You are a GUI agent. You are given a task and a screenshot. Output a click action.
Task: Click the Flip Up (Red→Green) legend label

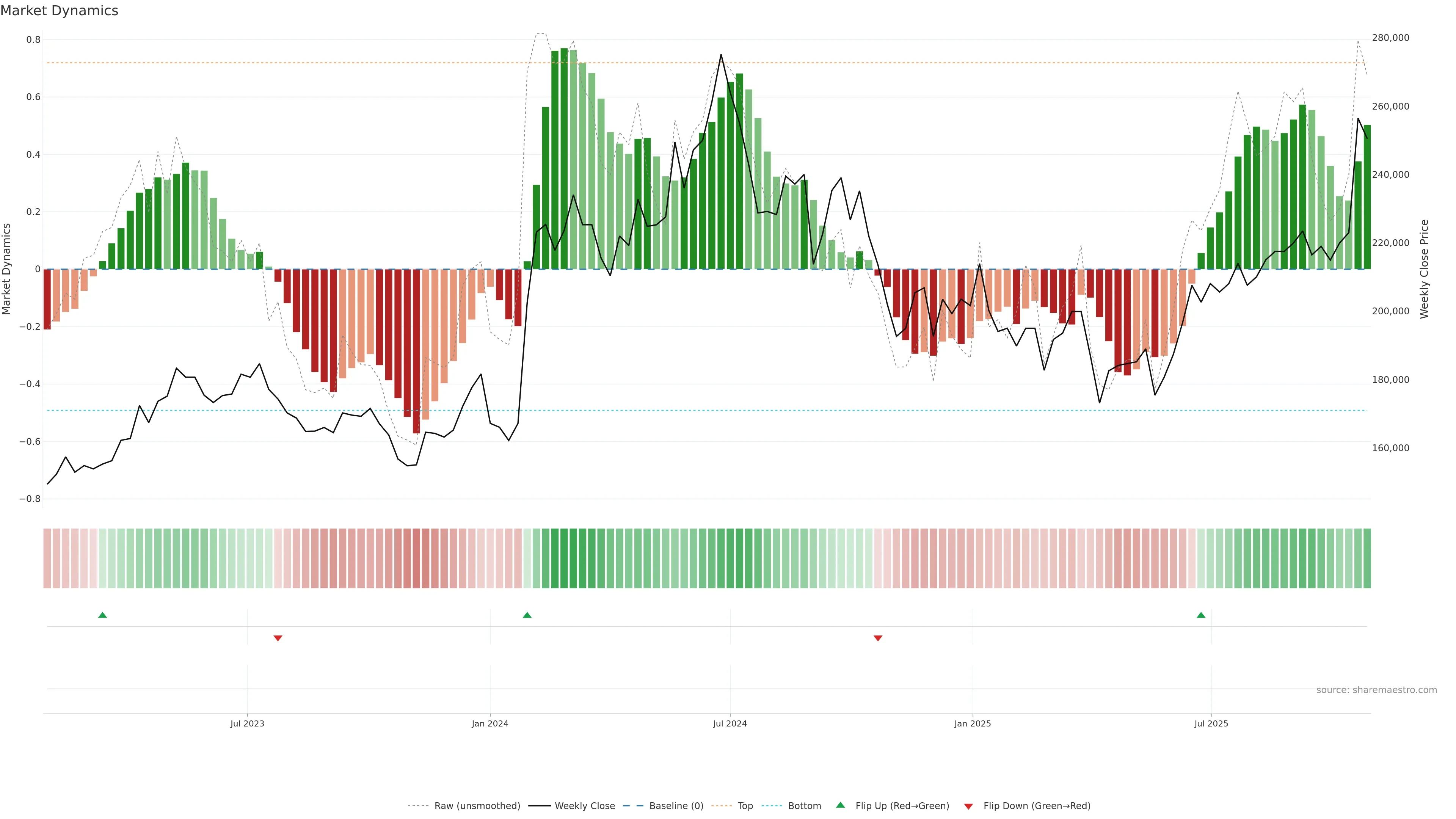click(x=902, y=805)
